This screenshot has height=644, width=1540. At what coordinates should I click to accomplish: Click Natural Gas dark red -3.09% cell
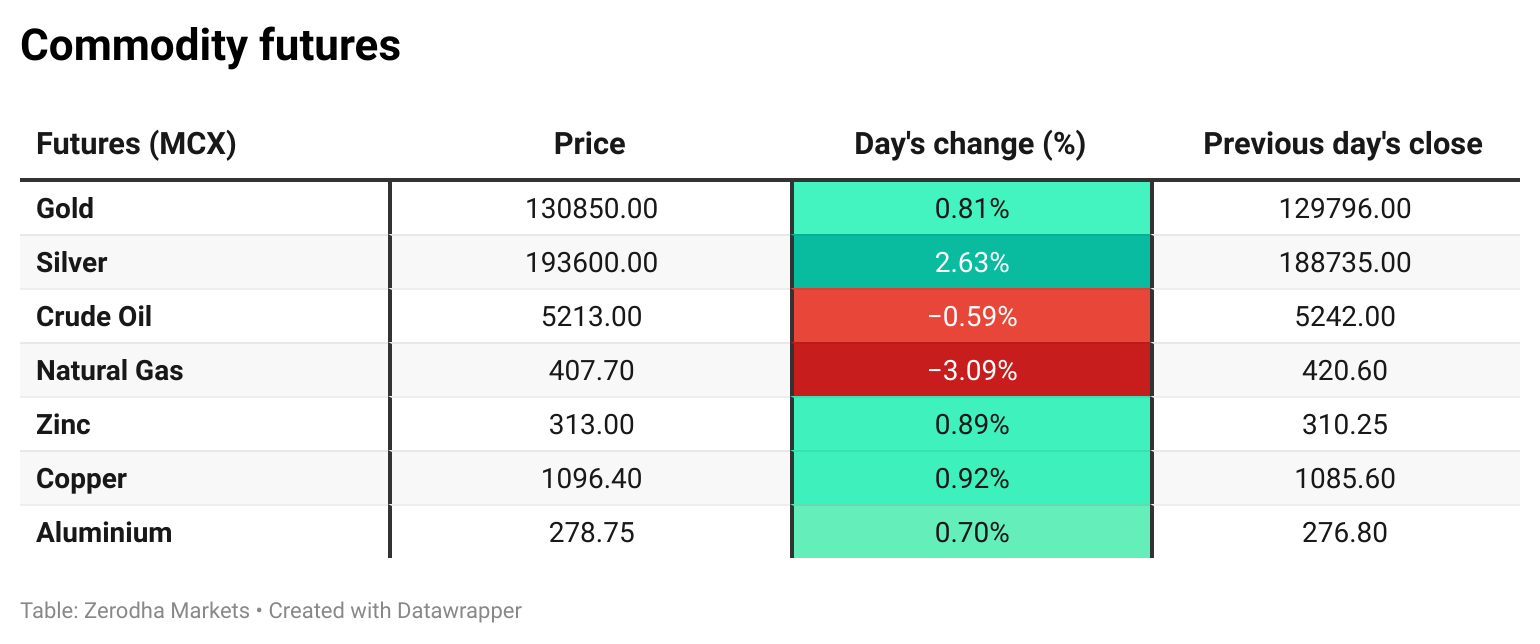coord(971,371)
